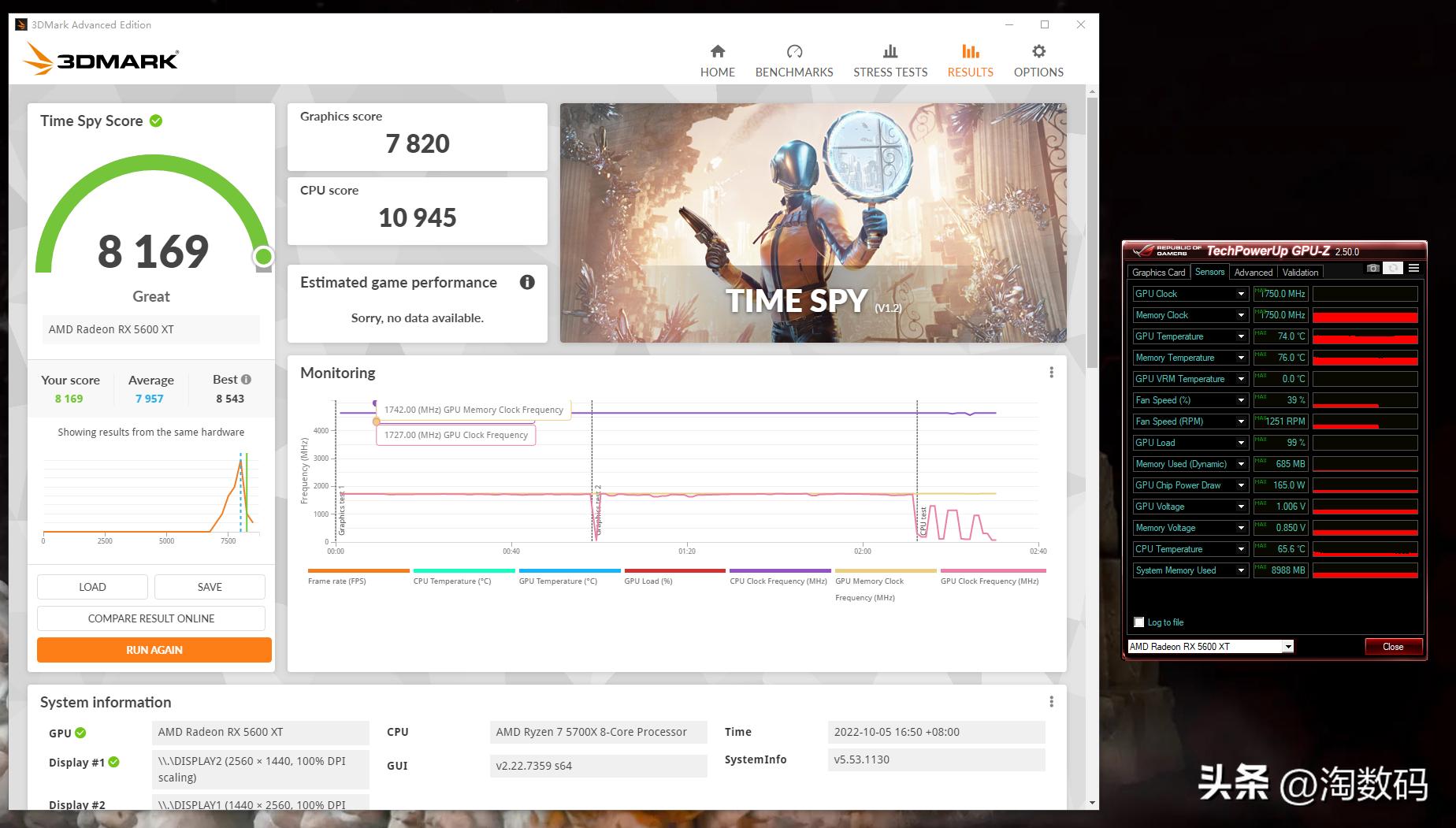Open Options using the gear icon
The image size is (1456, 828).
[x=1038, y=52]
